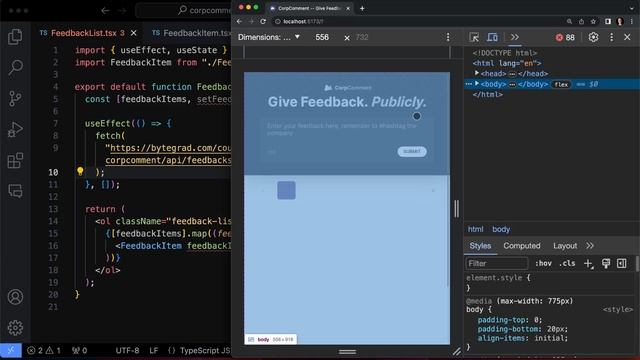Edit the viewport height value 732
640x360 pixels.
[x=362, y=37]
